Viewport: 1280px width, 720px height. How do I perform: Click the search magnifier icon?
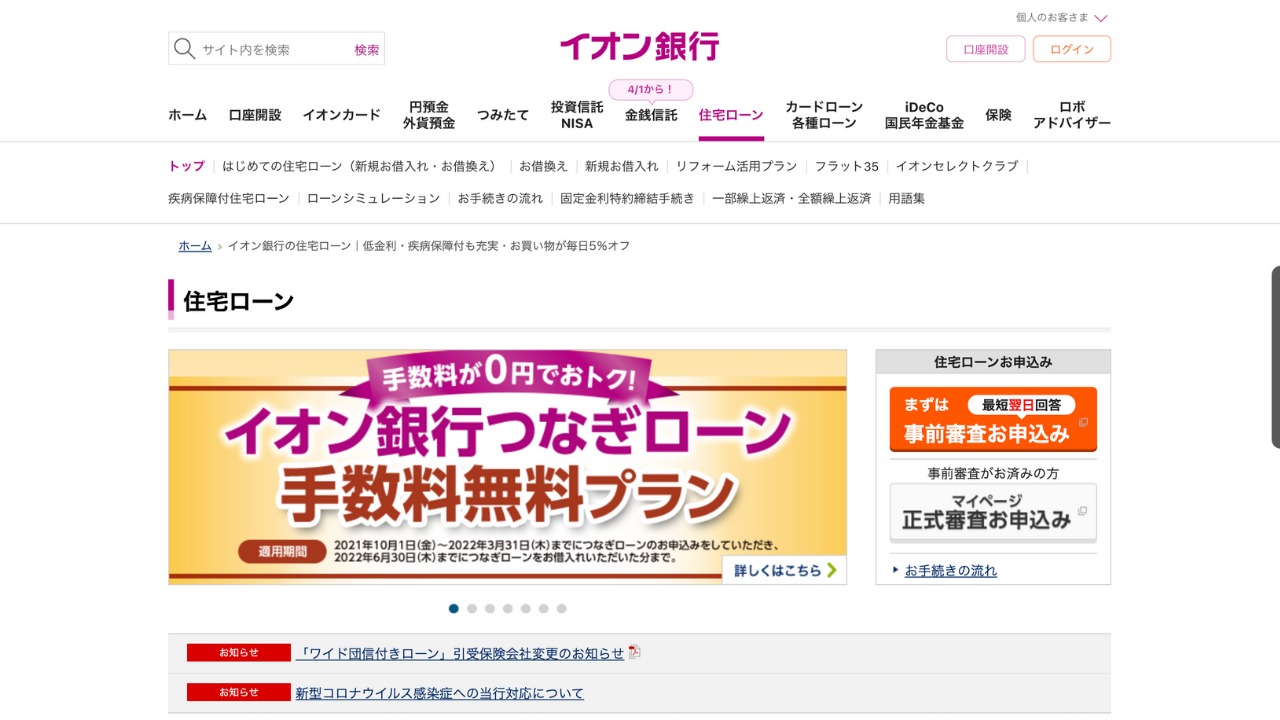tap(184, 49)
